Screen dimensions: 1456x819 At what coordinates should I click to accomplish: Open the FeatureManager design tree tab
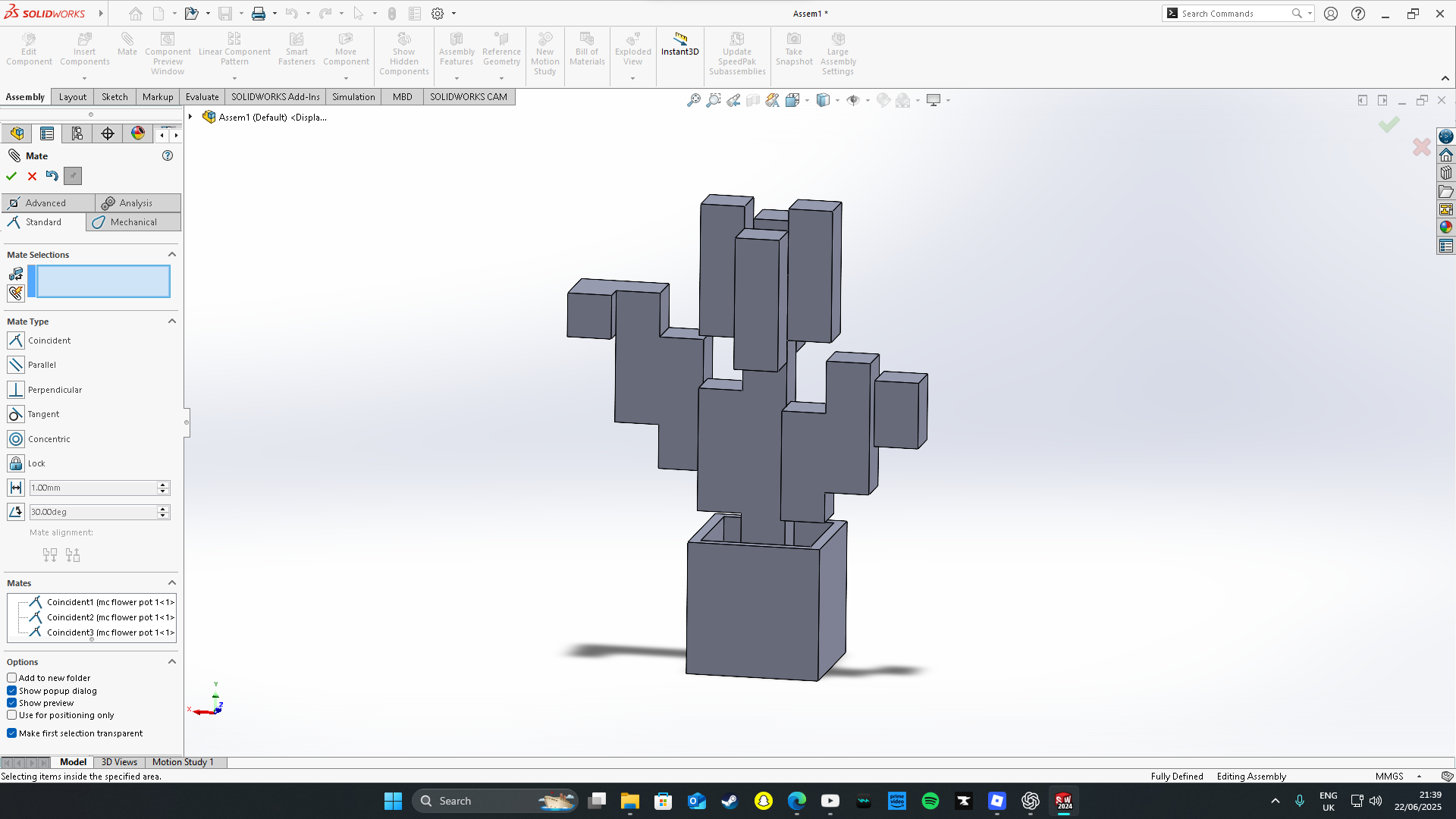17,133
